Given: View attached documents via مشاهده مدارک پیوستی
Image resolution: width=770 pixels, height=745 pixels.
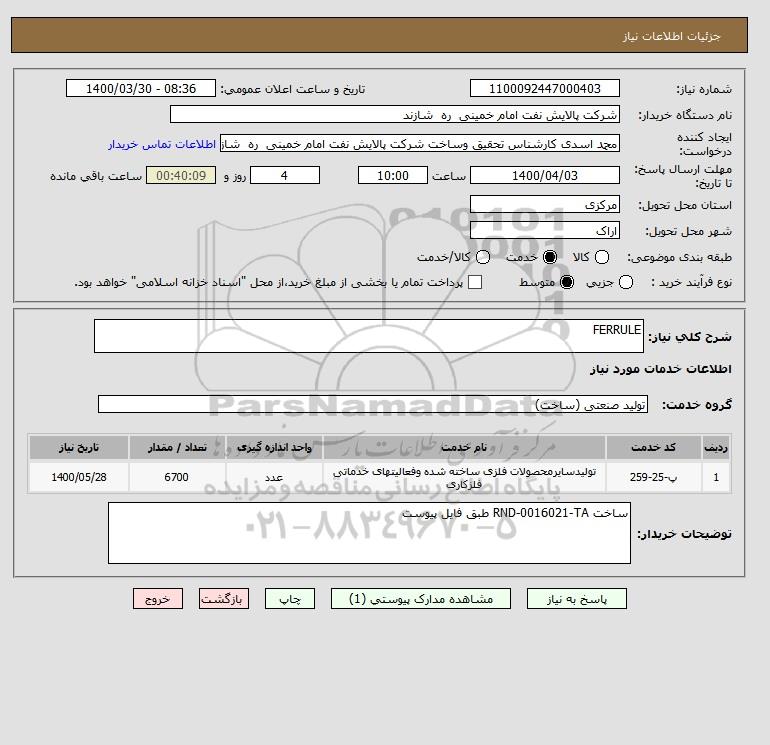Looking at the screenshot, I should click(421, 599).
